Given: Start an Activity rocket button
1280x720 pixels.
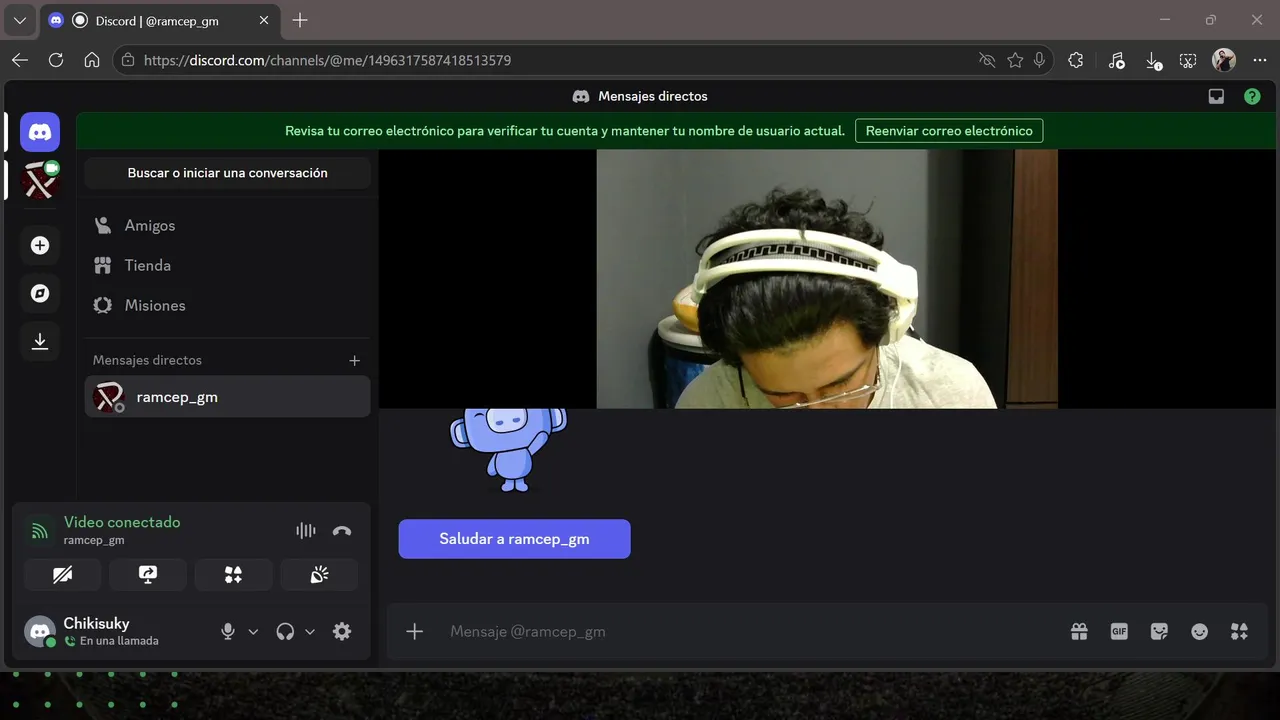Looking at the screenshot, I should coord(233,574).
